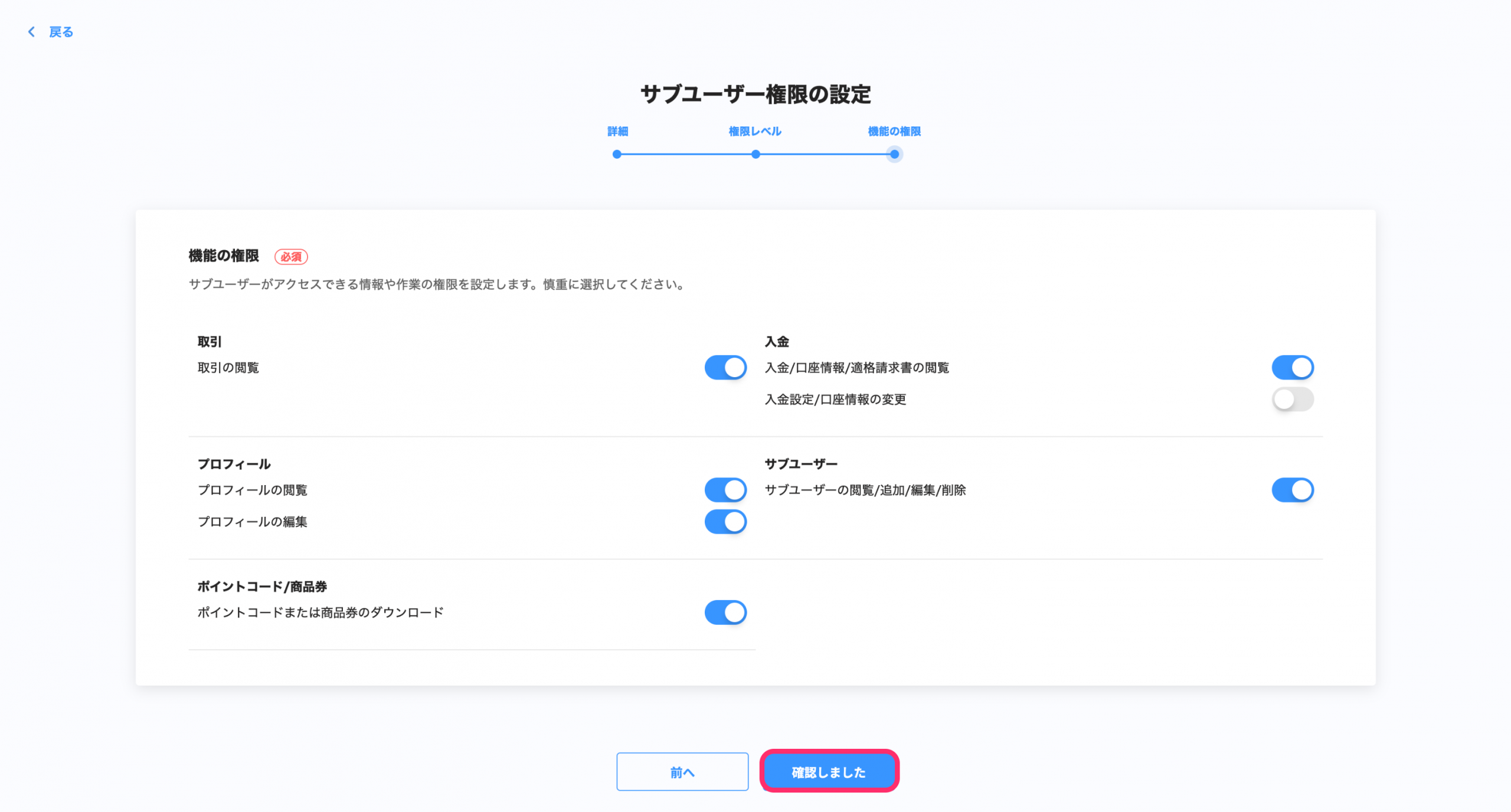This screenshot has width=1511, height=812.
Task: Select the 権限レベル step label
Action: point(755,131)
